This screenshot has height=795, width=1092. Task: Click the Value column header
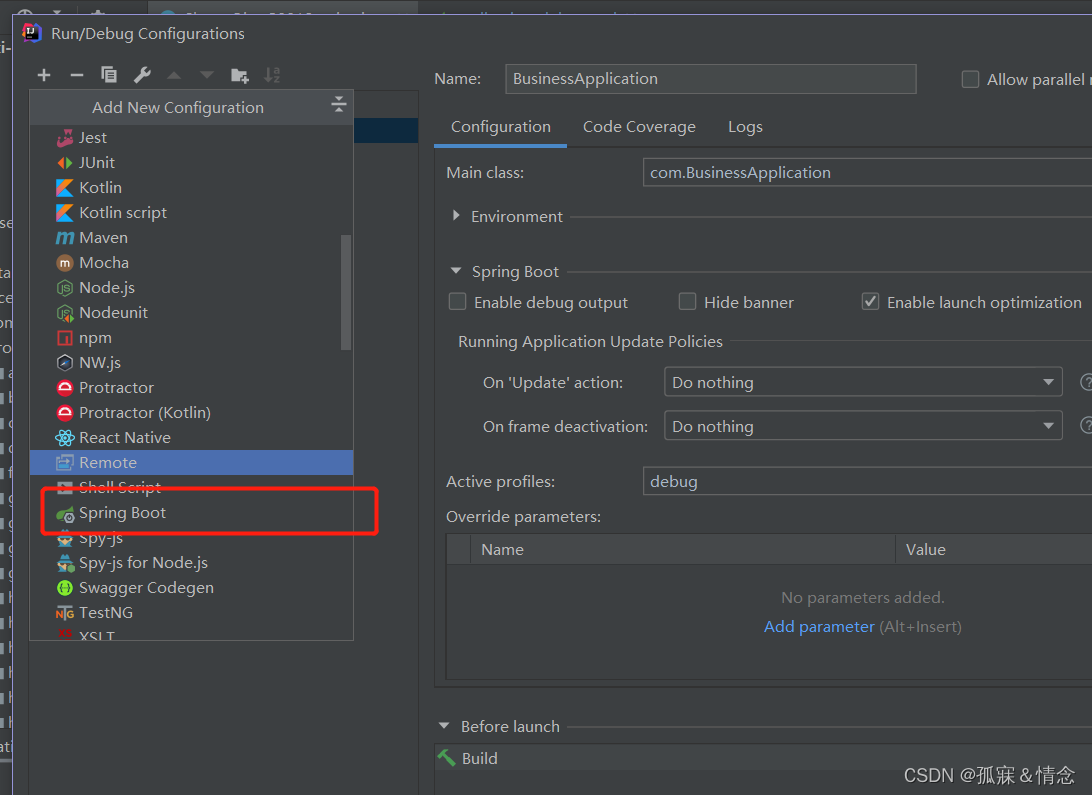pyautogui.click(x=994, y=550)
